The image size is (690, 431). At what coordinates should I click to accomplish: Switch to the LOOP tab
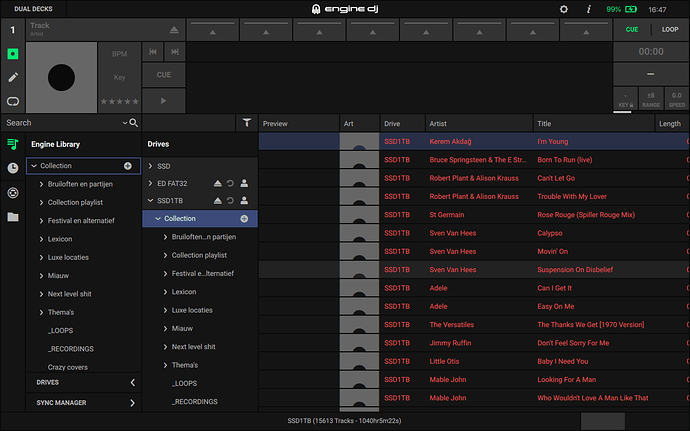[670, 29]
